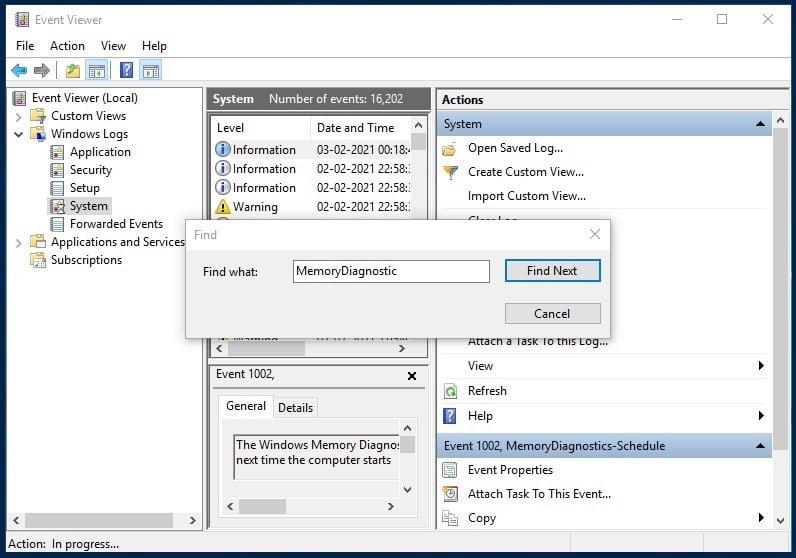Screen dimensions: 796x558
Task: Collapse the System section in Actions
Action: pos(760,124)
